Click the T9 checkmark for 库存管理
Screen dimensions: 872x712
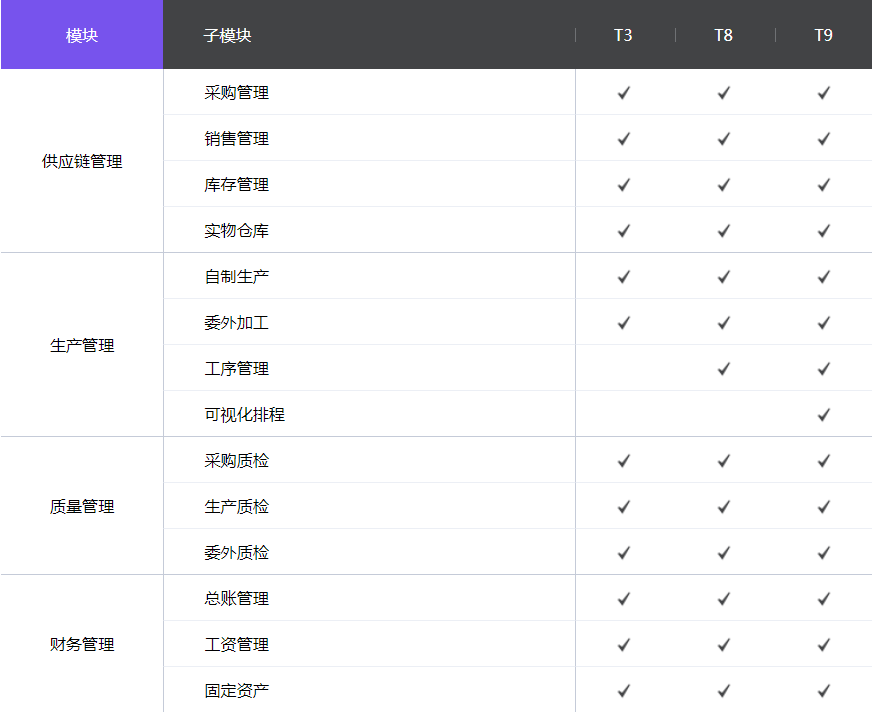click(824, 185)
